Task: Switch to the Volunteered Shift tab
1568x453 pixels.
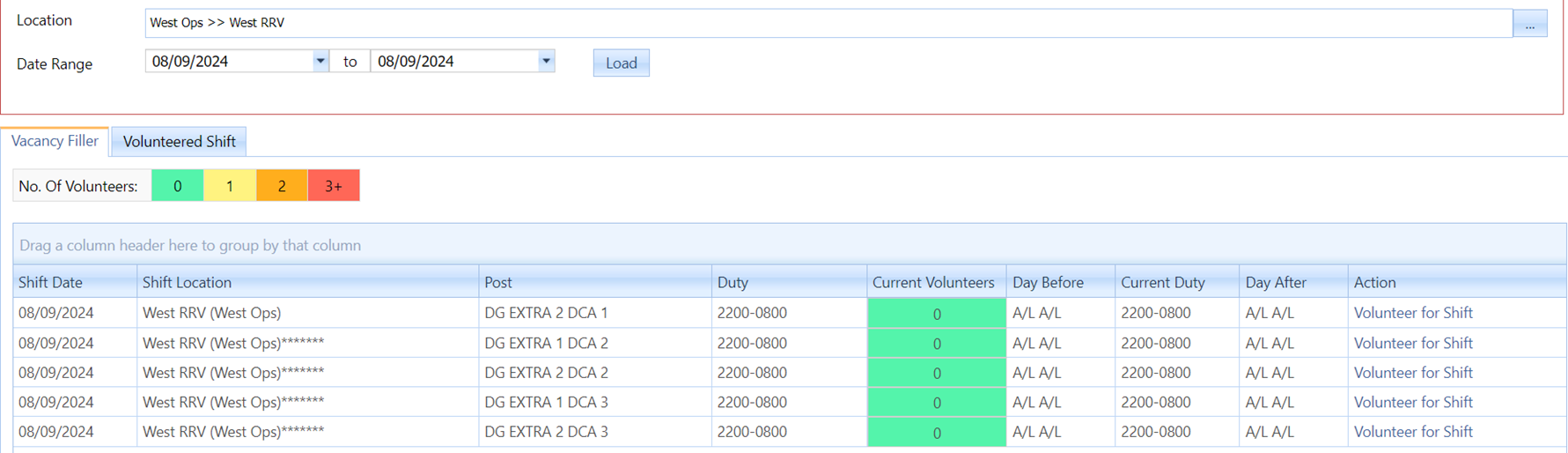Action: coord(179,141)
